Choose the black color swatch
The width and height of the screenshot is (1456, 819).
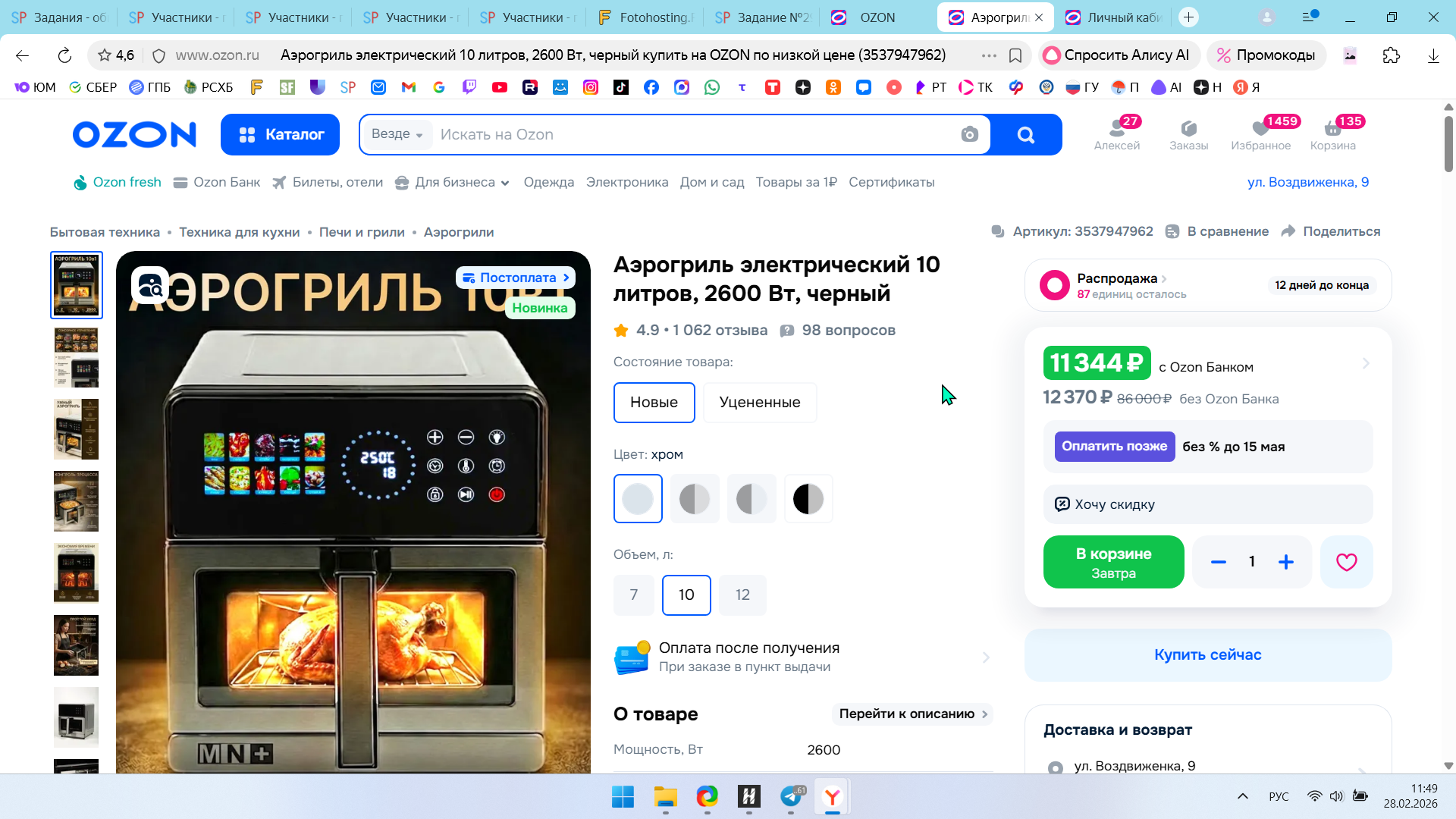coord(808,499)
